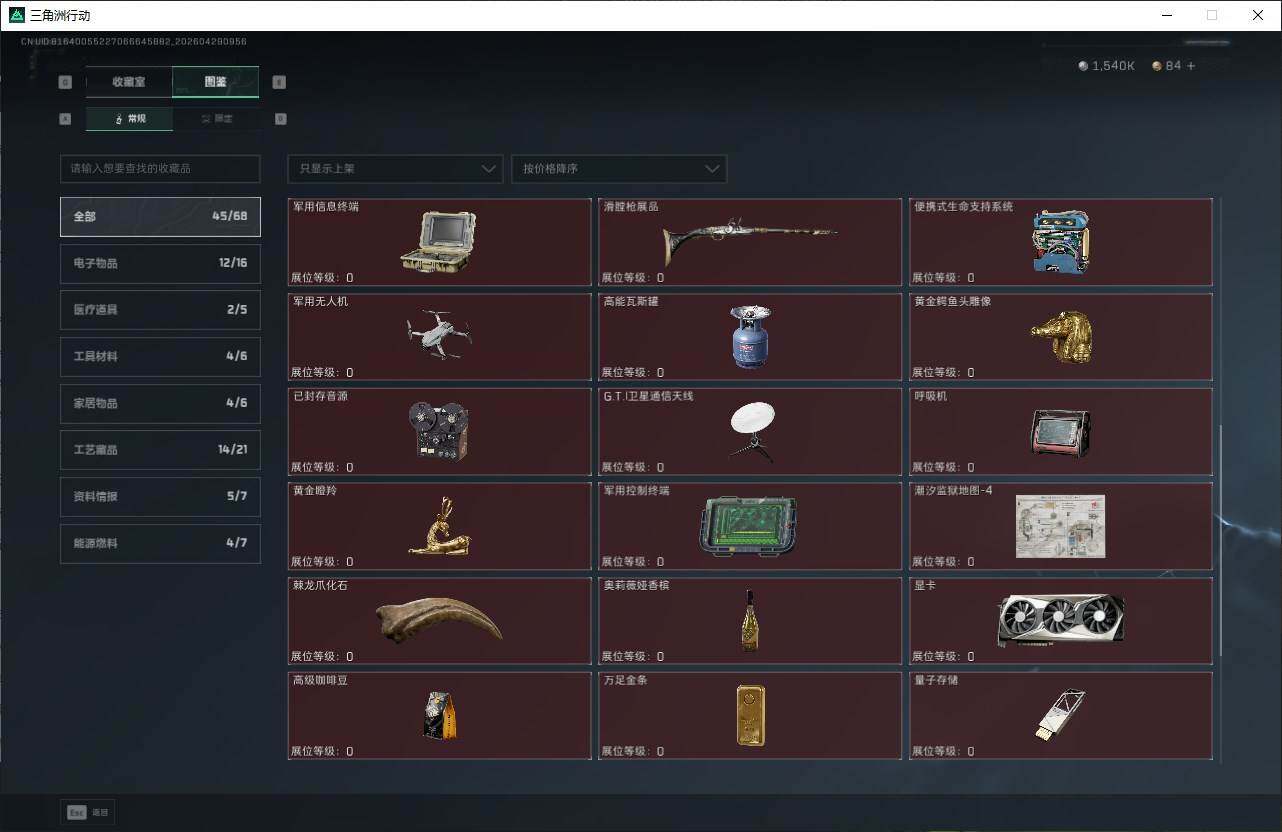The image size is (1282, 832).
Task: View the 棘龙爪化石 claw fossil thumbnail
Action: pyautogui.click(x=439, y=618)
